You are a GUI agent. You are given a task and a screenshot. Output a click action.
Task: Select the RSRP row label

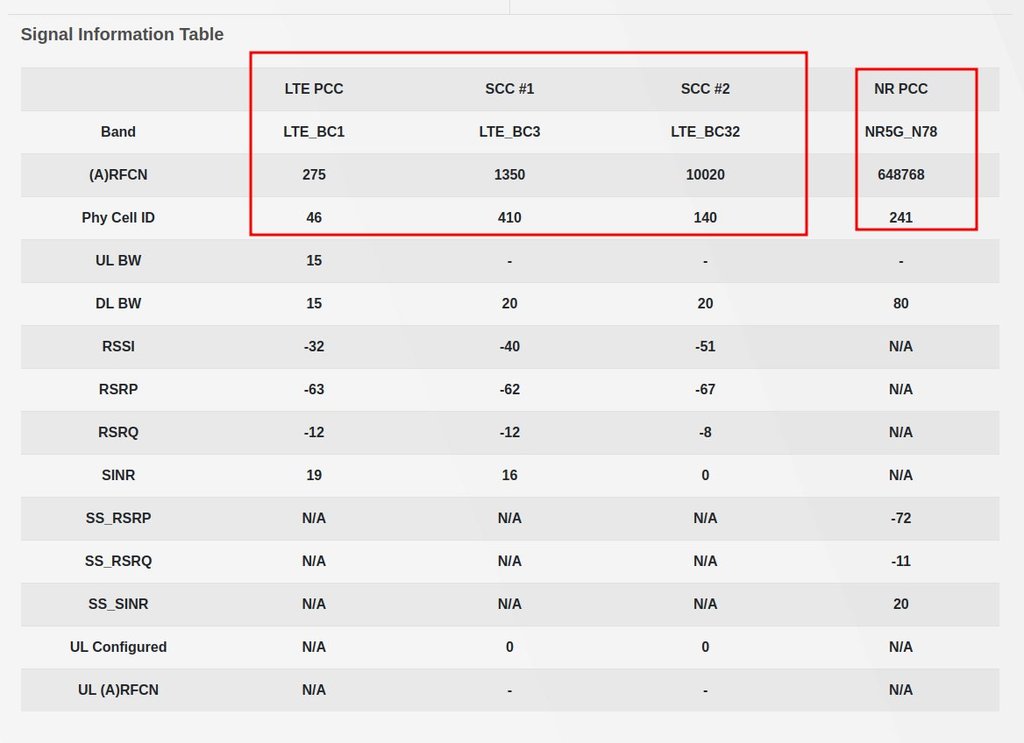pyautogui.click(x=118, y=390)
